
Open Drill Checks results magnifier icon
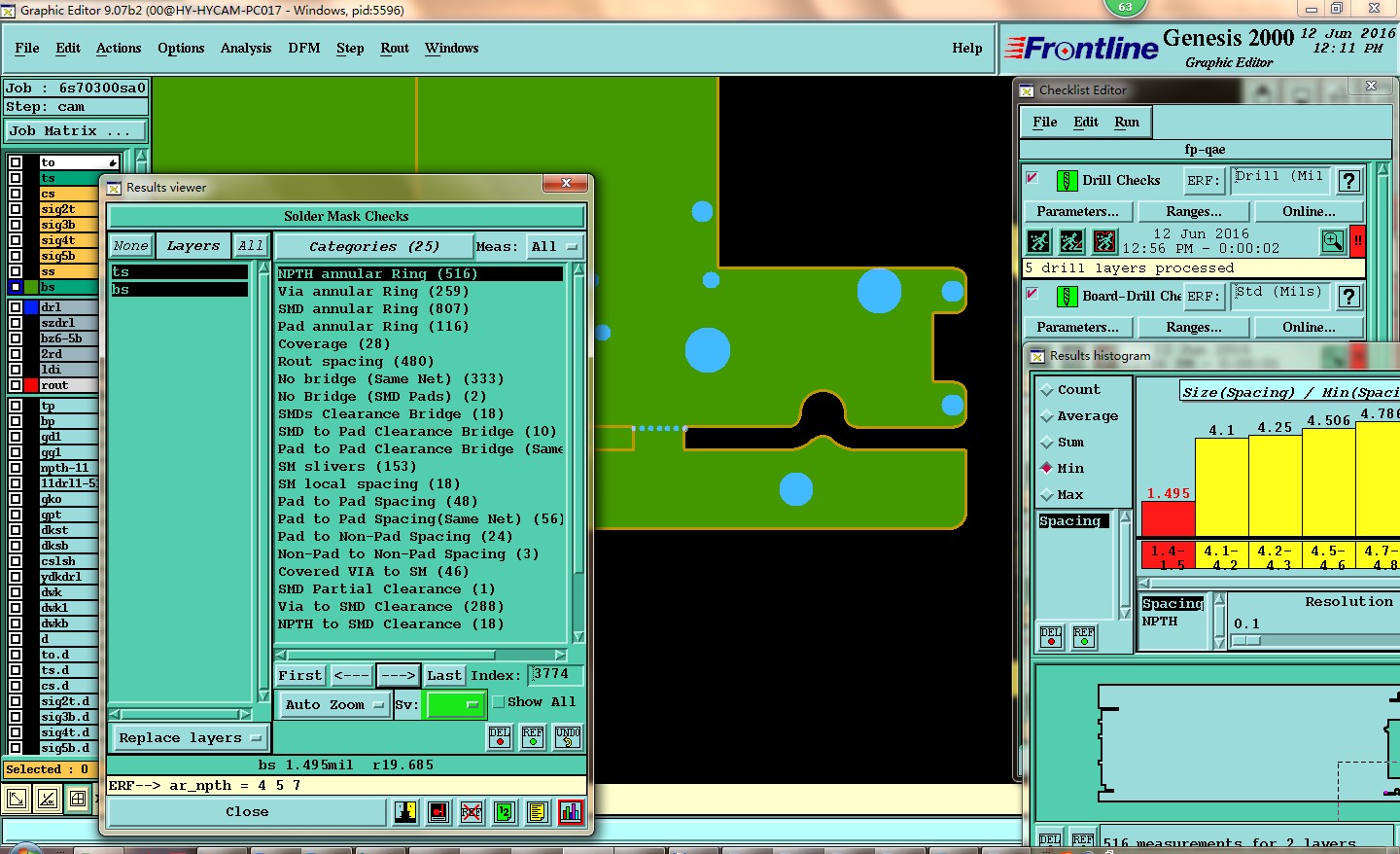(x=1333, y=240)
